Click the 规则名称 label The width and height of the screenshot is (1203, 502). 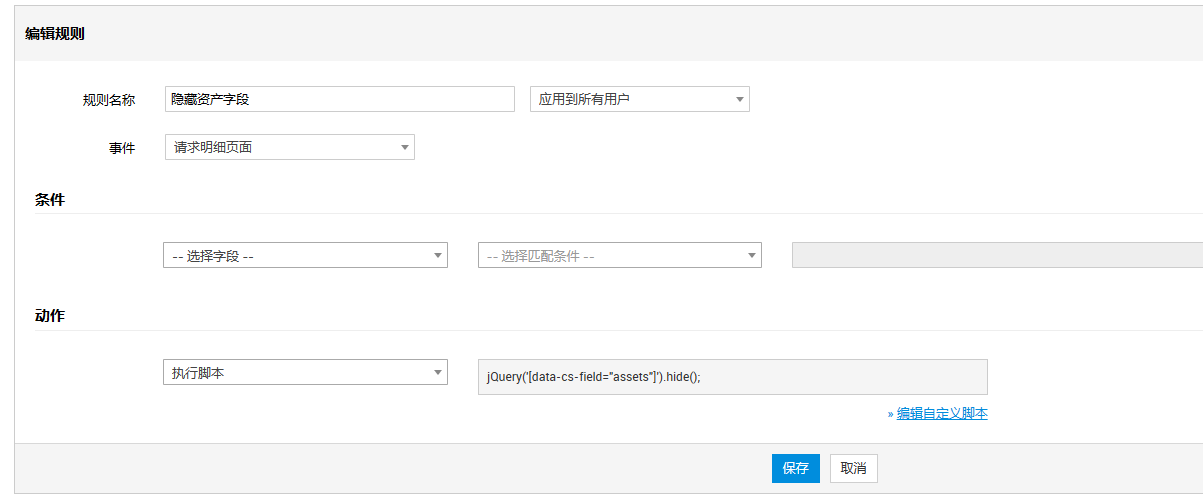109,100
